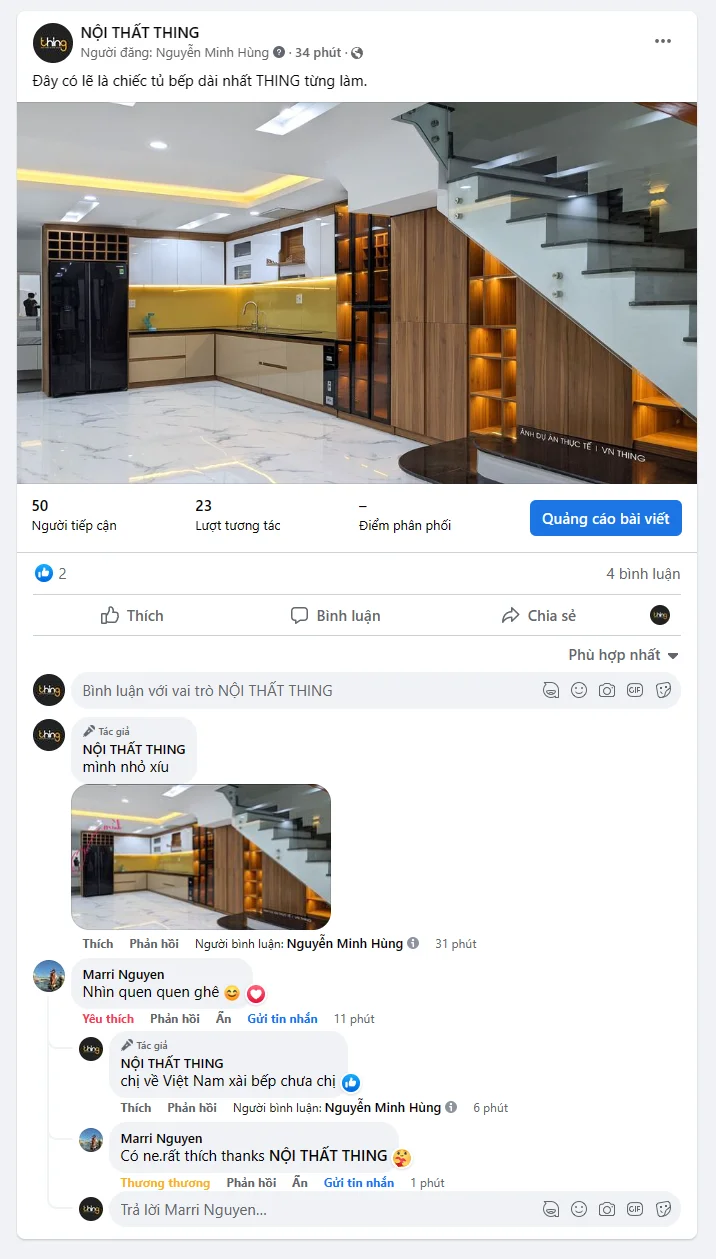
Task: Click sticker icon in top comment box
Action: pos(663,690)
